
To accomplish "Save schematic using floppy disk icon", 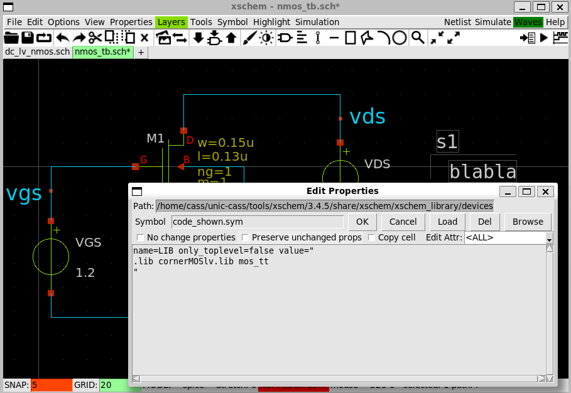I will coord(28,38).
